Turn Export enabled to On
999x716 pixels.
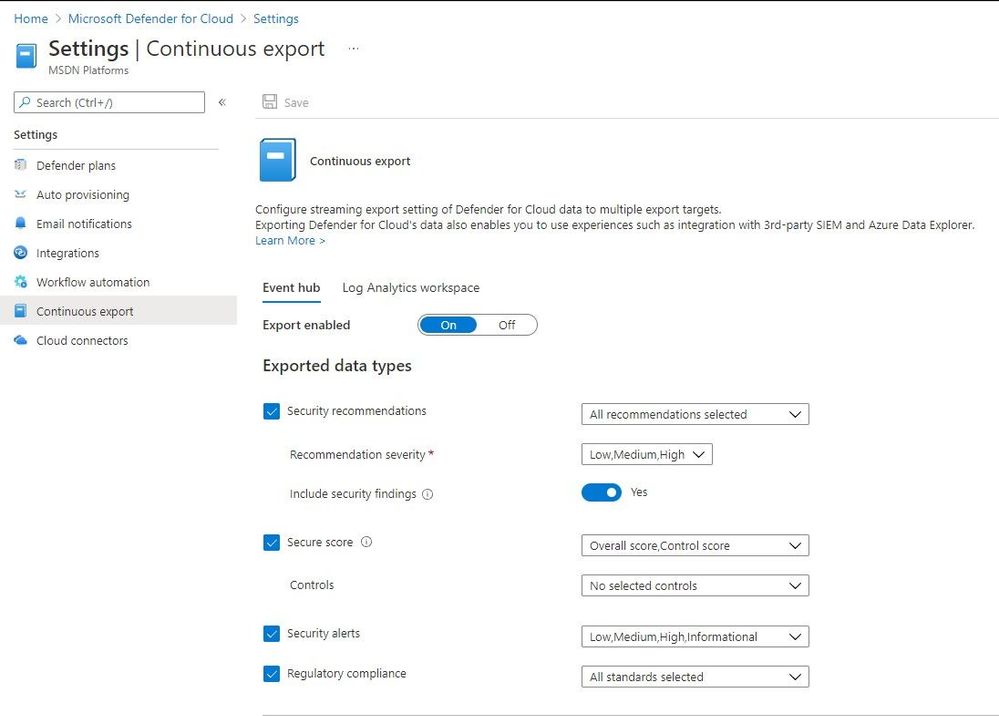(448, 325)
